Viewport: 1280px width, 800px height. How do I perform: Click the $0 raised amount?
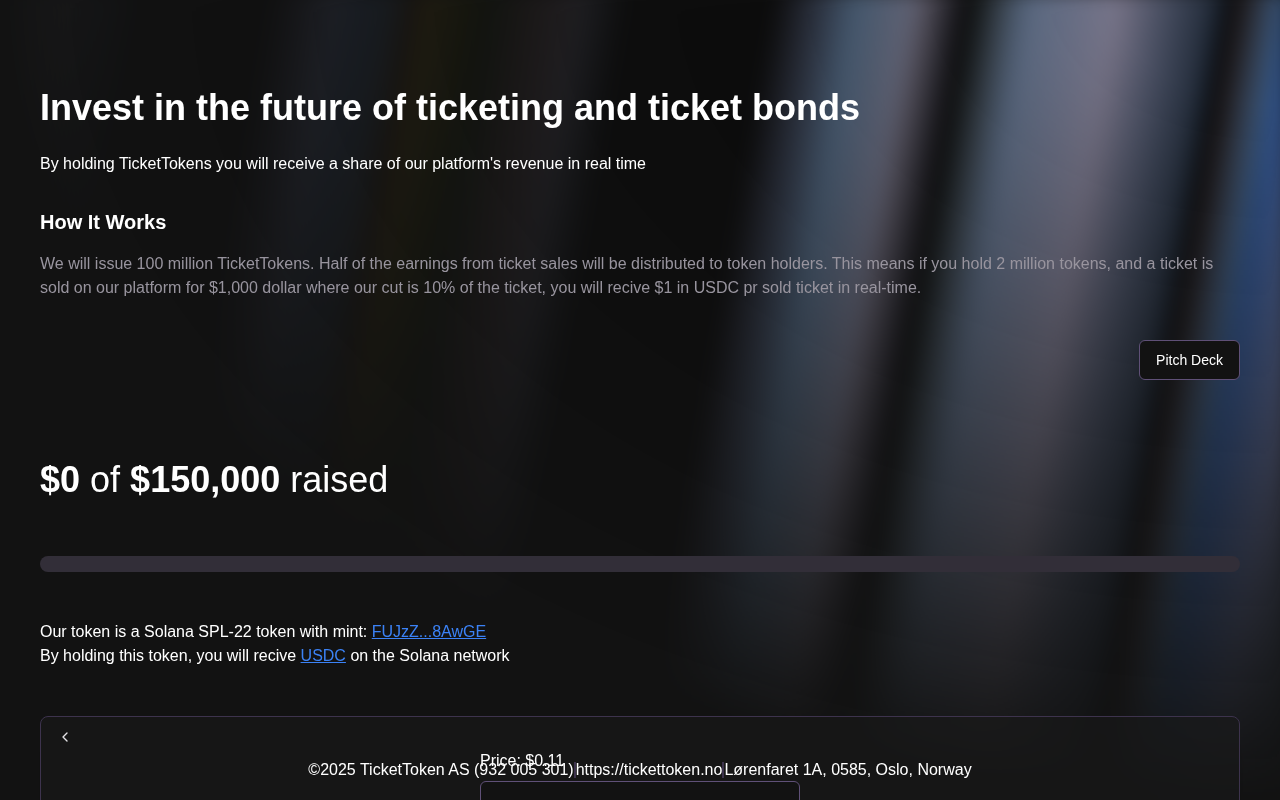click(x=60, y=480)
